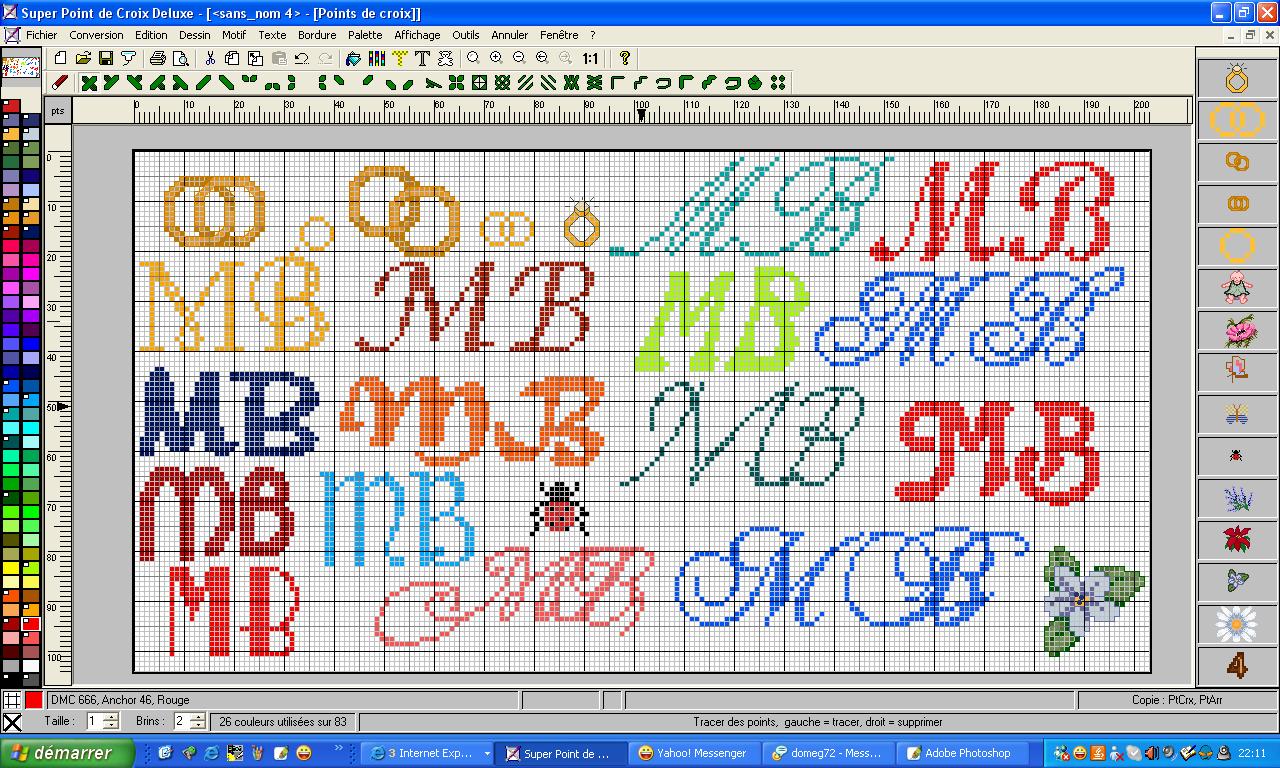The height and width of the screenshot is (768, 1280).
Task: Increase the Taille value
Action: click(x=111, y=715)
